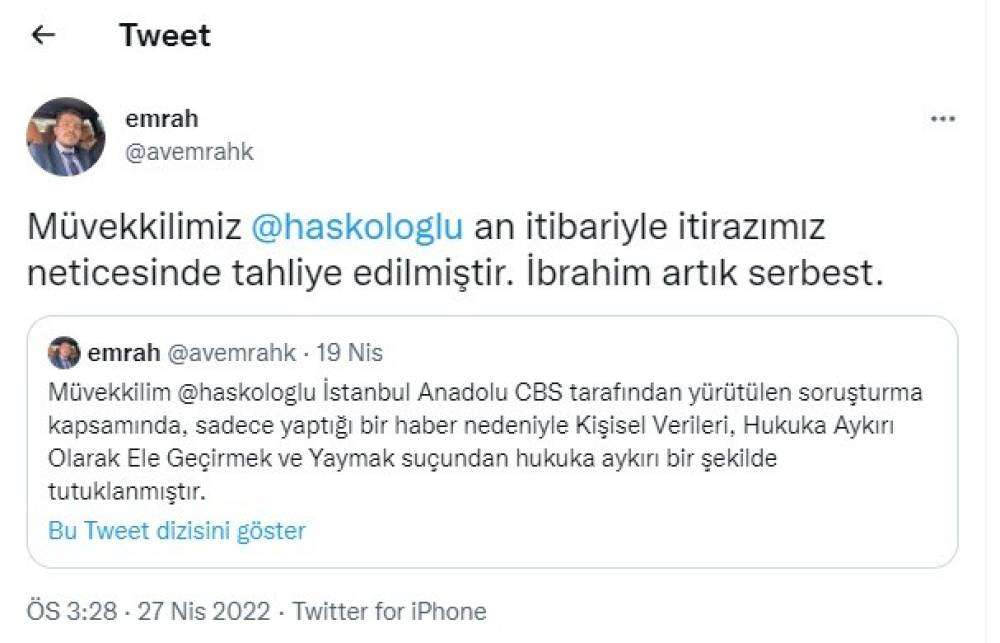Go back using the left arrow icon

[43, 34]
